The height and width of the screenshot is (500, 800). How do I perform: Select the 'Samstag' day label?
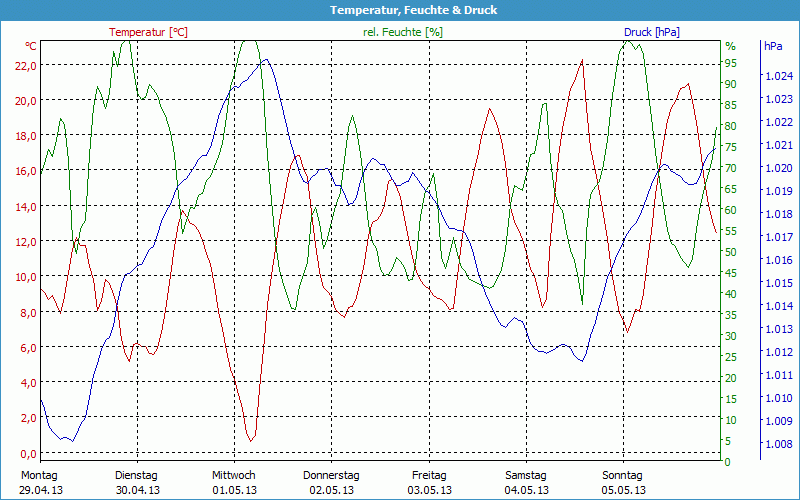(x=526, y=476)
